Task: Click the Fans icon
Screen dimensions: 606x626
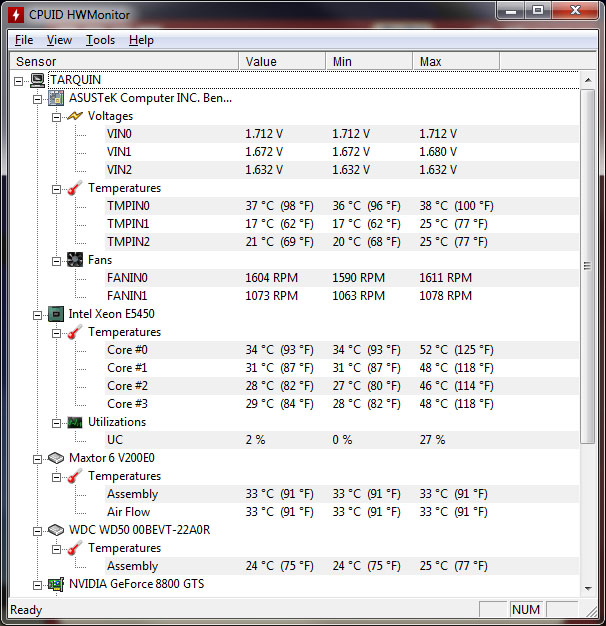Action: (75, 260)
